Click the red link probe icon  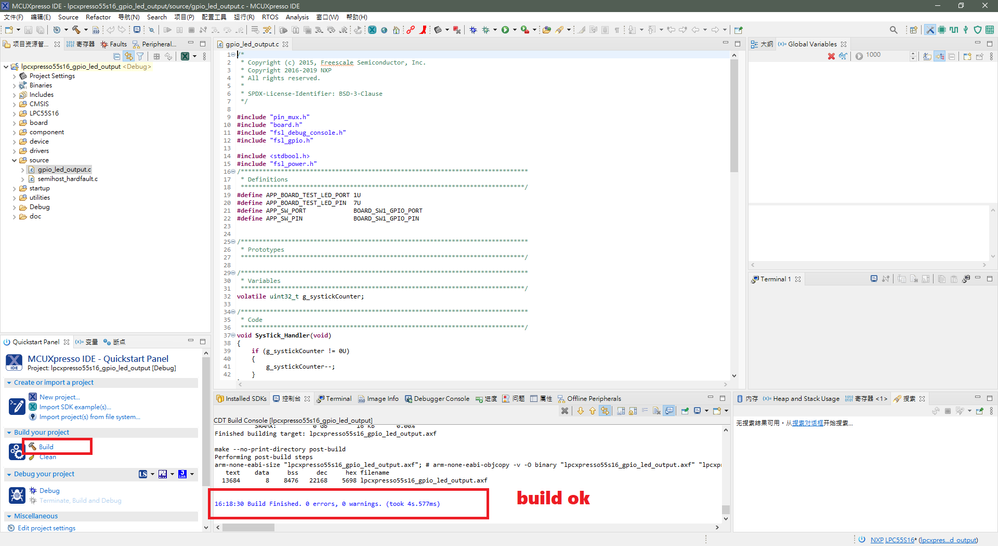coord(411,29)
